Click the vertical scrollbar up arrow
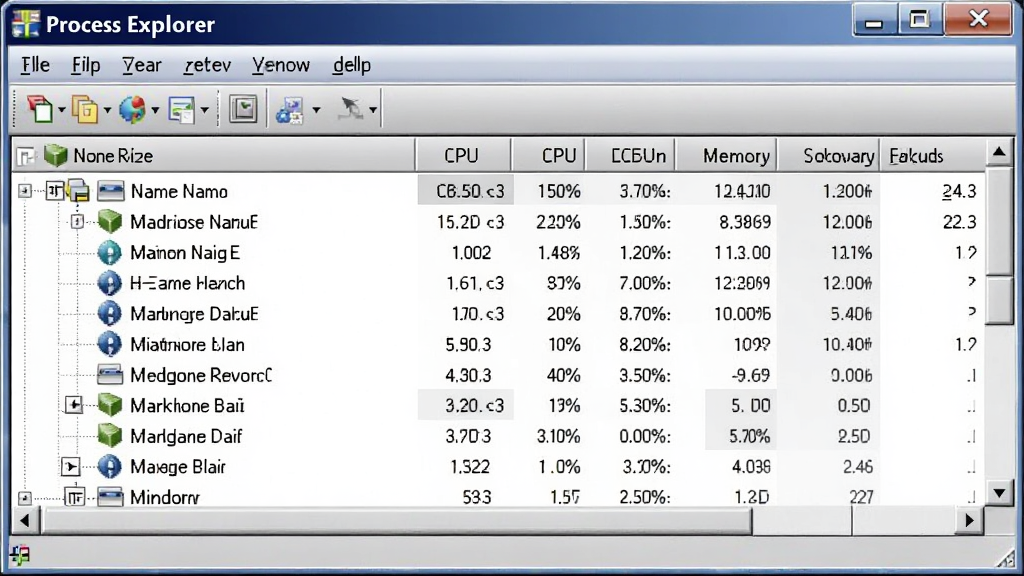The width and height of the screenshot is (1024, 576). coord(999,153)
